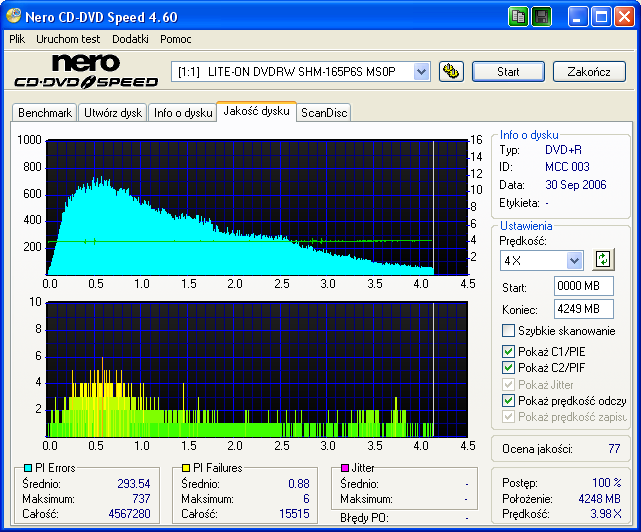
Task: Click the copy-to-clipboard icon in title bar
Action: pos(518,17)
